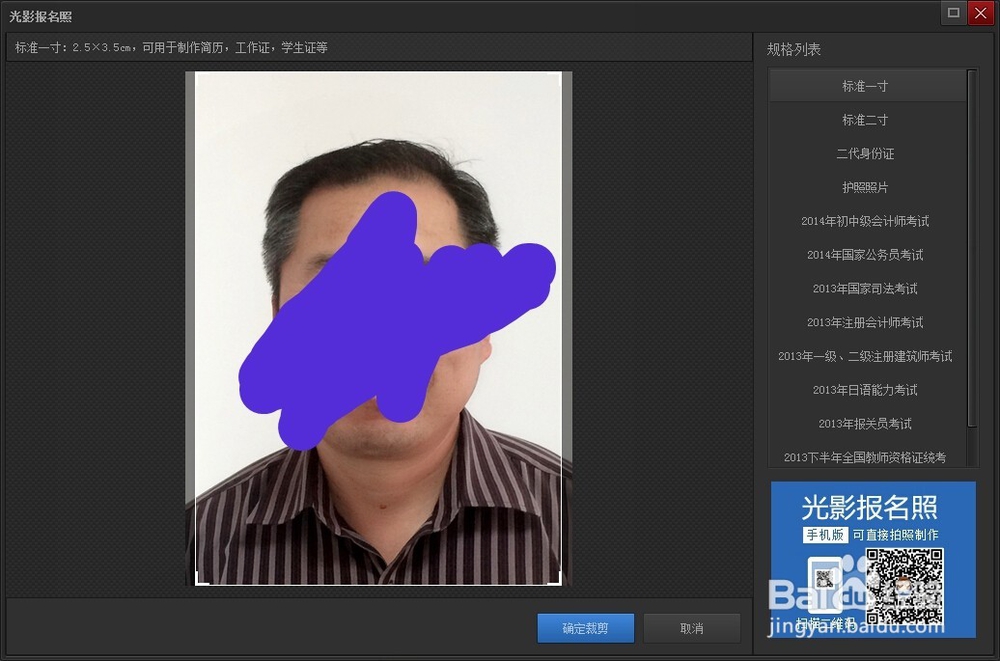The width and height of the screenshot is (1000, 661).
Task: Select the 标准一寸 specification
Action: coord(864,86)
